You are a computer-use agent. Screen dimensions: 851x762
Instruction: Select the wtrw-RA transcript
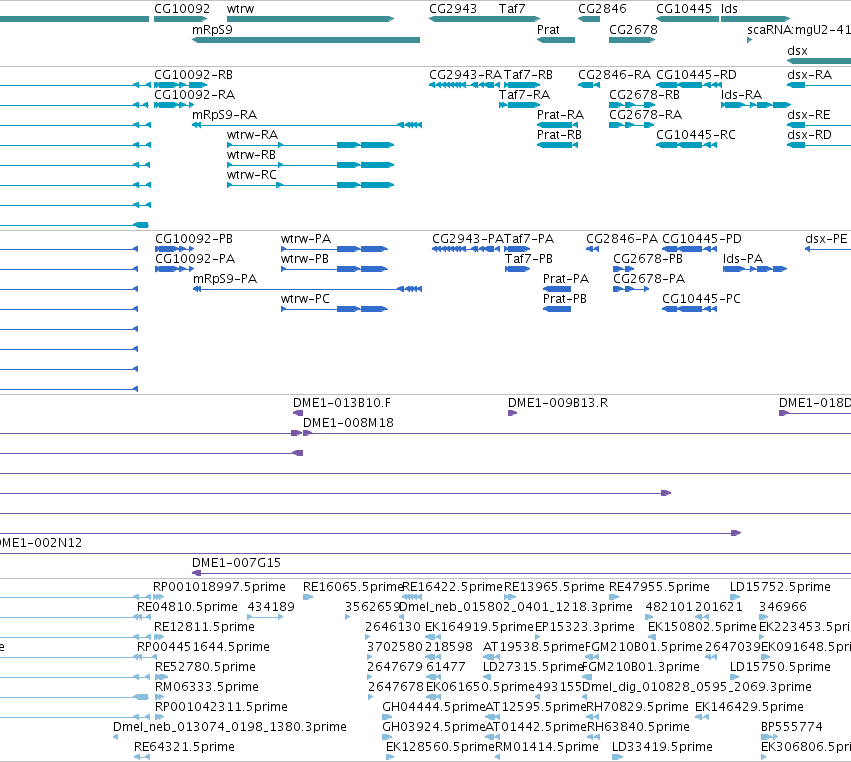point(310,145)
